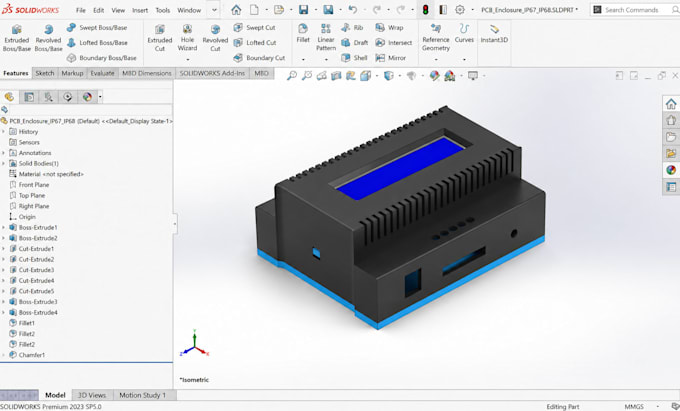
Task: Open dropdown arrow under Linear Pattern
Action: tap(326, 59)
